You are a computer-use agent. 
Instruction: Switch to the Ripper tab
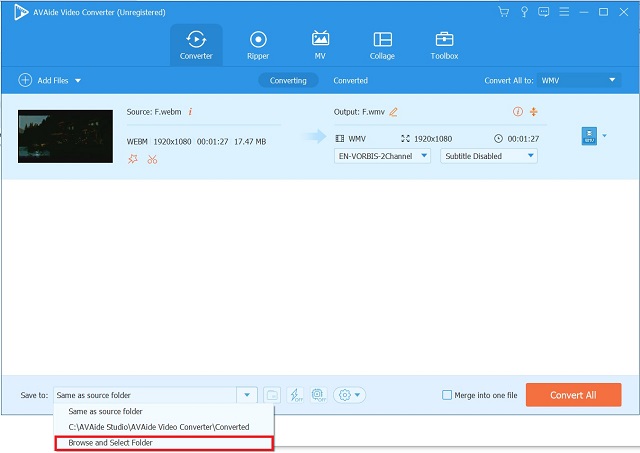258,45
